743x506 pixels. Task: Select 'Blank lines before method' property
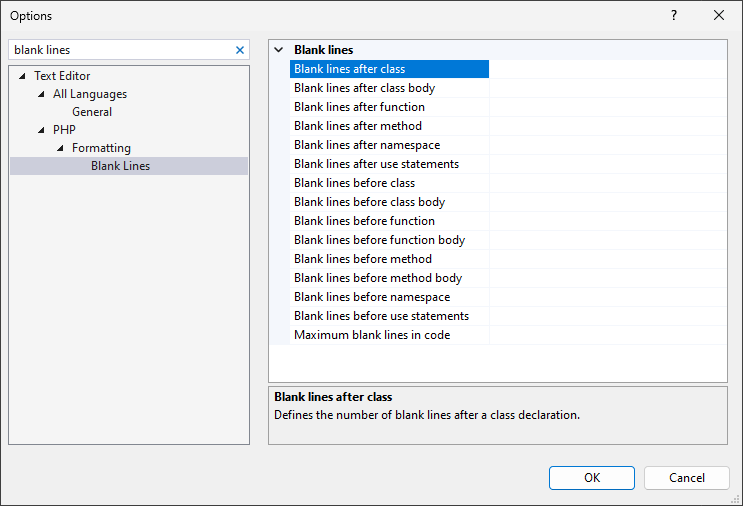(x=390, y=259)
